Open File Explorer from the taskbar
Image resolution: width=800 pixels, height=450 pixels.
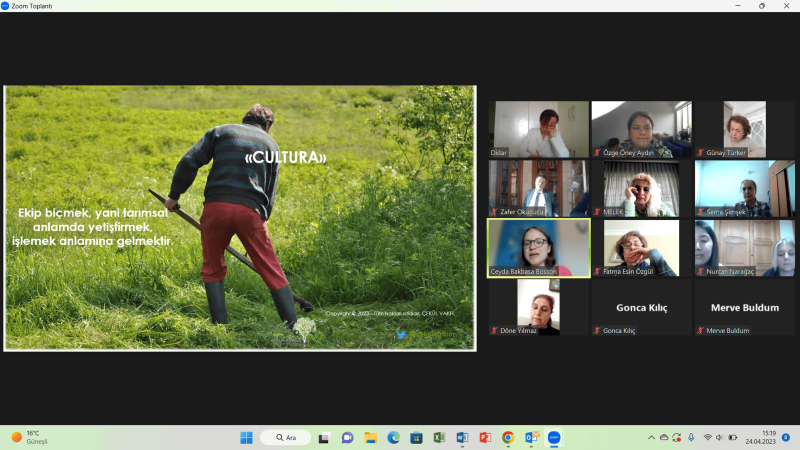pos(370,438)
